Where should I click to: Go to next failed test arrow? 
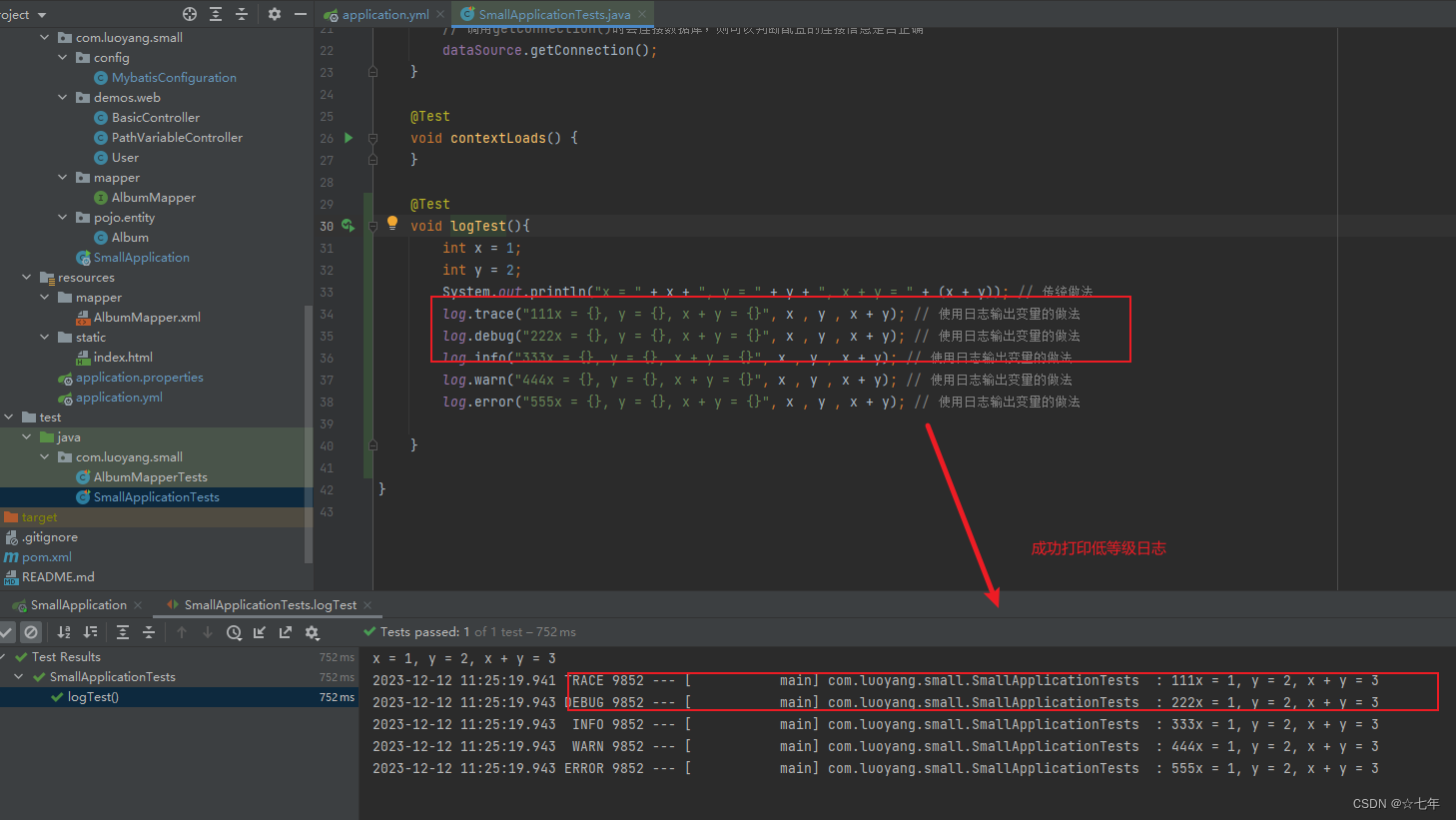[x=208, y=632]
